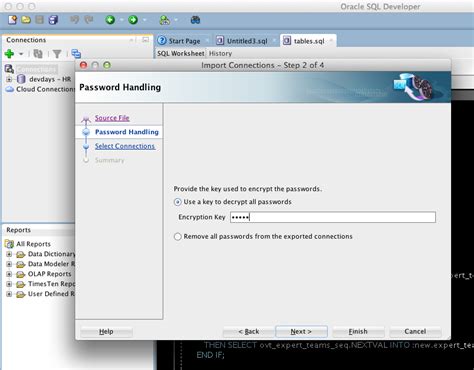Viewport: 474px width, 370px height.
Task: Expand OLAP Reports folder
Action: pyautogui.click(x=9, y=274)
